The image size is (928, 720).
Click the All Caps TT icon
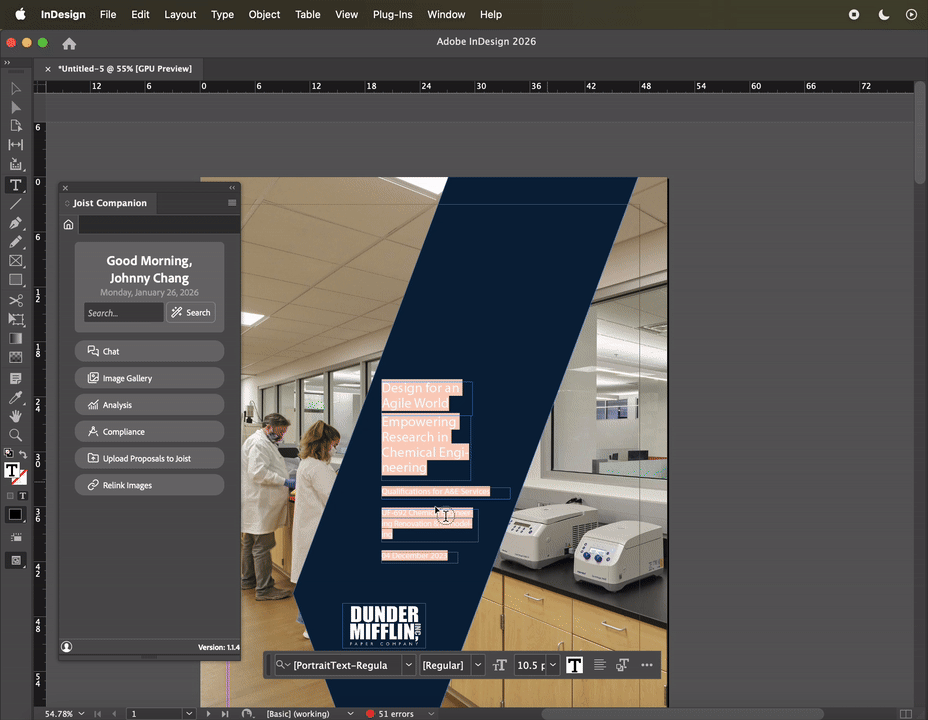pyautogui.click(x=500, y=665)
